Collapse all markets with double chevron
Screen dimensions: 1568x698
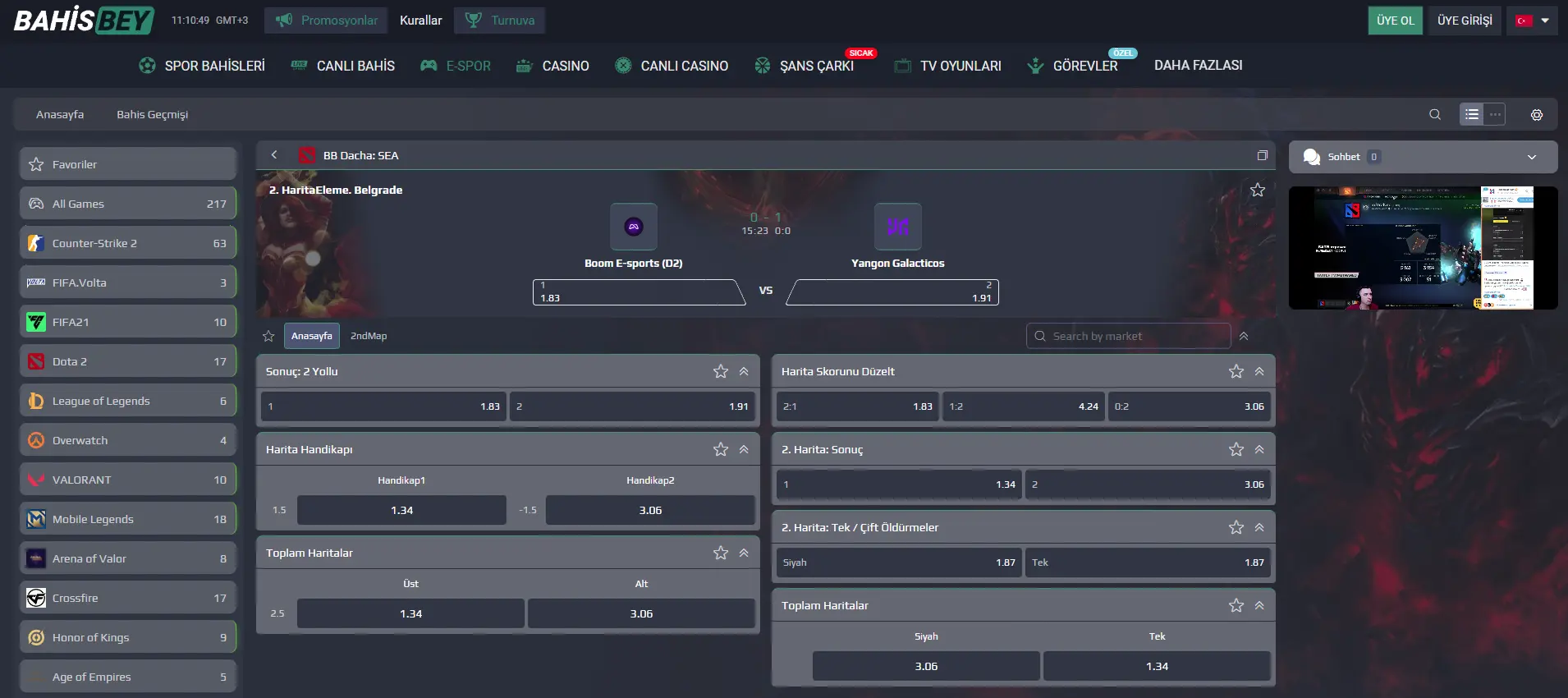coord(1244,336)
